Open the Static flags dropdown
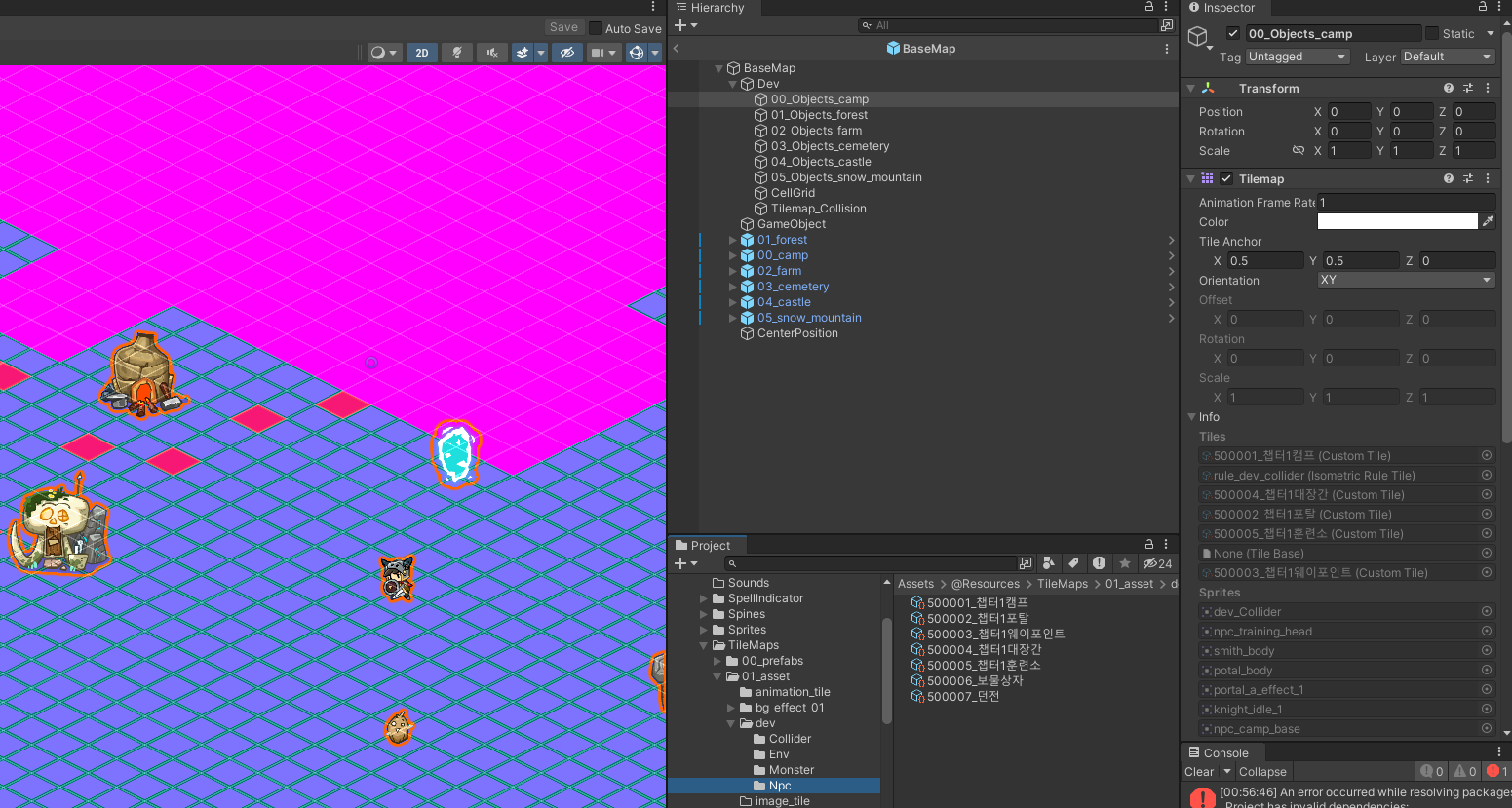 pos(1491,33)
